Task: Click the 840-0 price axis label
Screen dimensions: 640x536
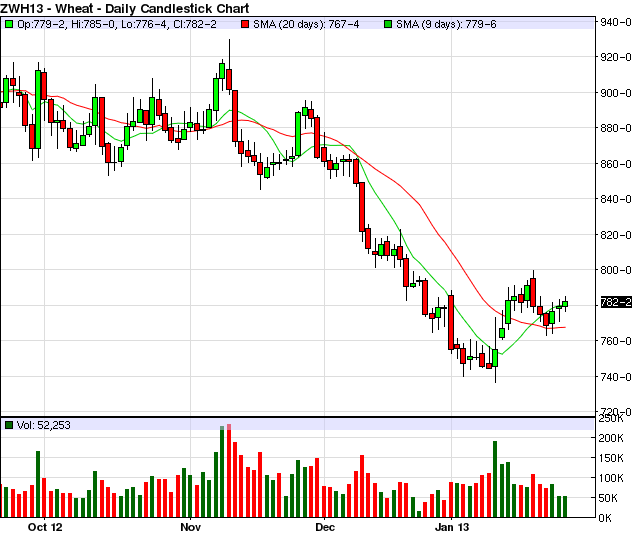Action: point(616,199)
